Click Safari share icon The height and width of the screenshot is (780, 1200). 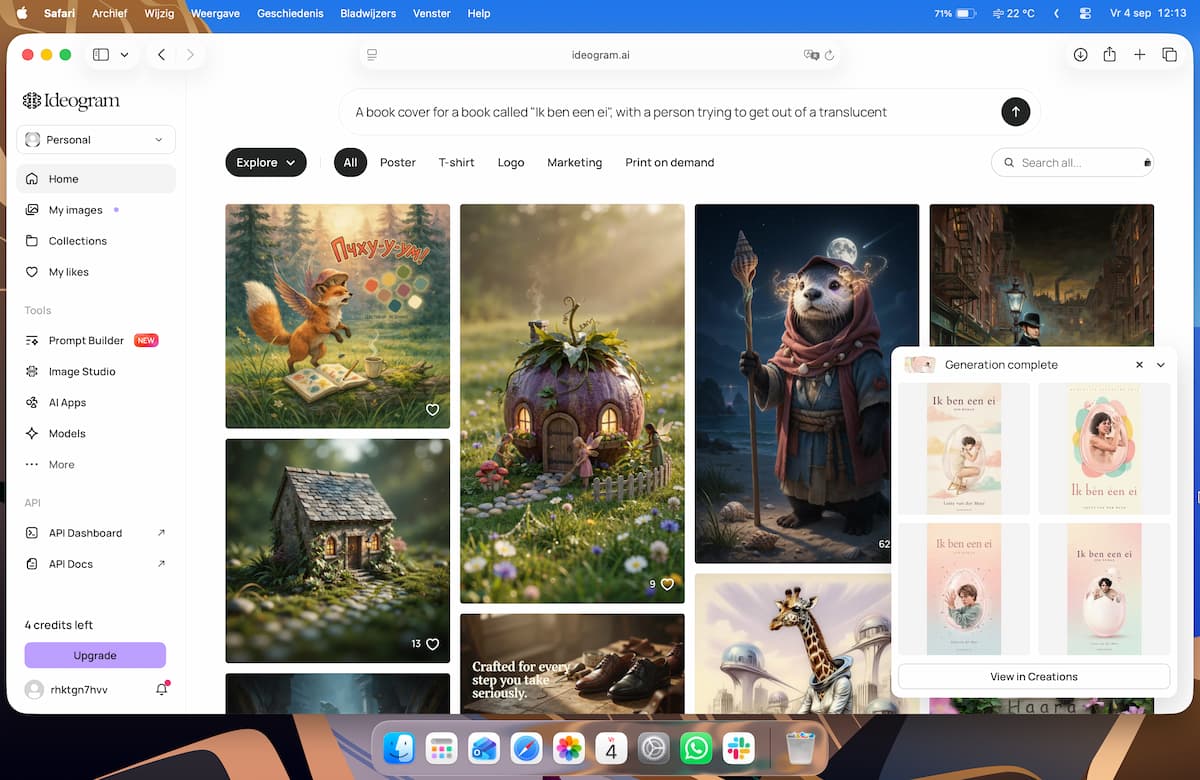click(x=1109, y=55)
